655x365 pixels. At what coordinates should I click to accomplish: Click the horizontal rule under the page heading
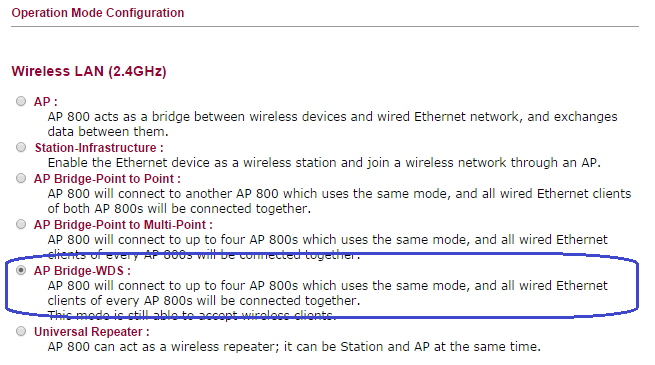click(x=325, y=26)
